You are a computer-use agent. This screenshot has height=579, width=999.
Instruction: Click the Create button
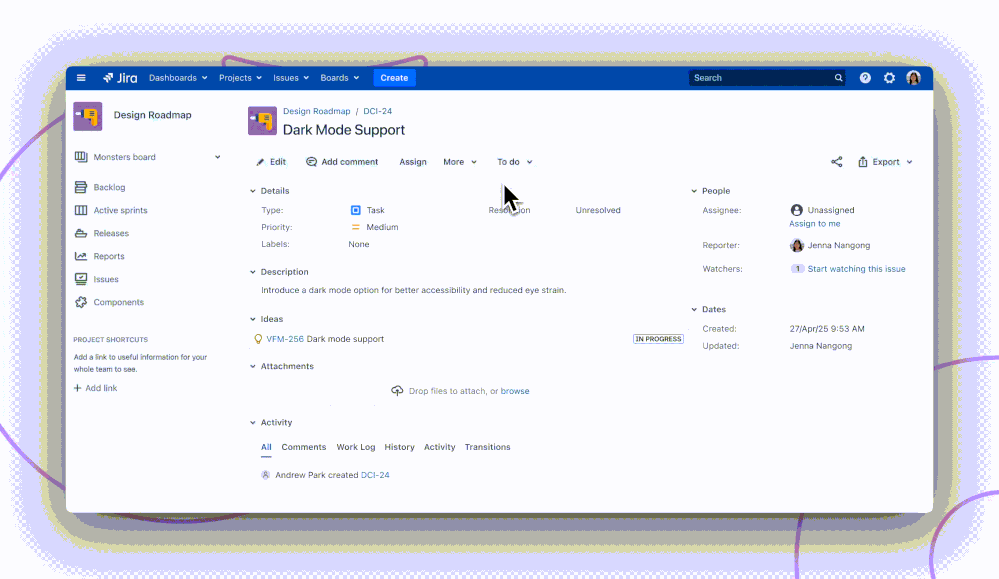pyautogui.click(x=394, y=77)
